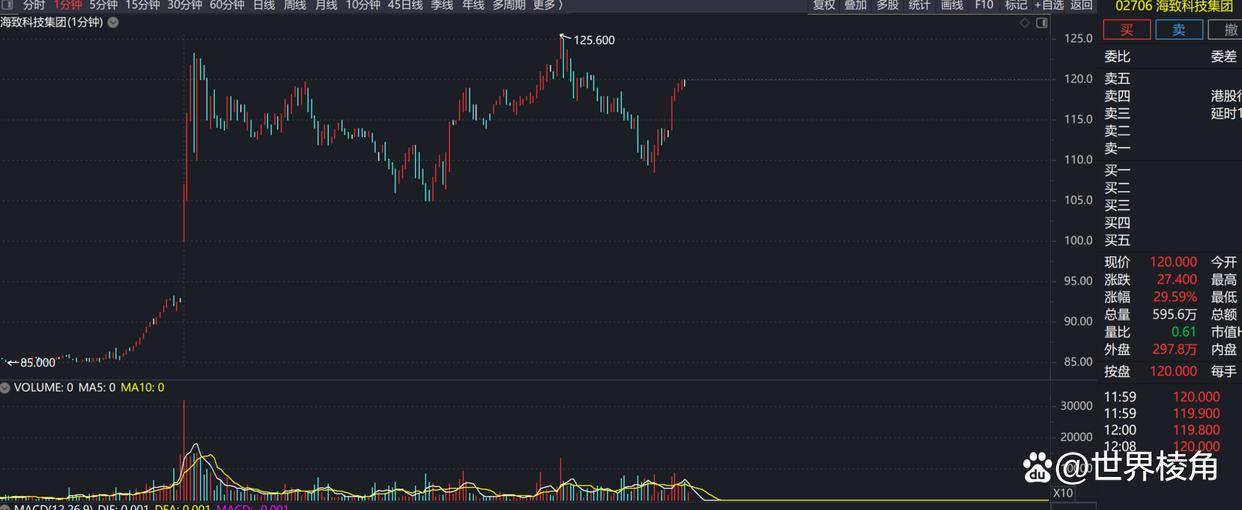Select the 30分钟 period tab
This screenshot has height=510, width=1242.
click(184, 5)
